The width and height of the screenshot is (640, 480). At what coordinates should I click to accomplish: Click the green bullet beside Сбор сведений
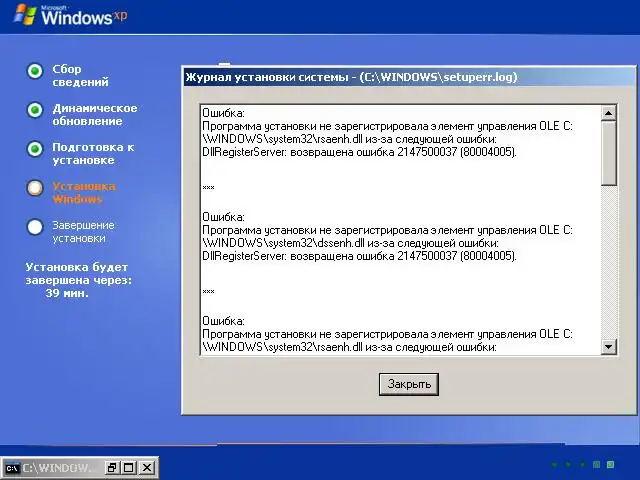[35, 71]
